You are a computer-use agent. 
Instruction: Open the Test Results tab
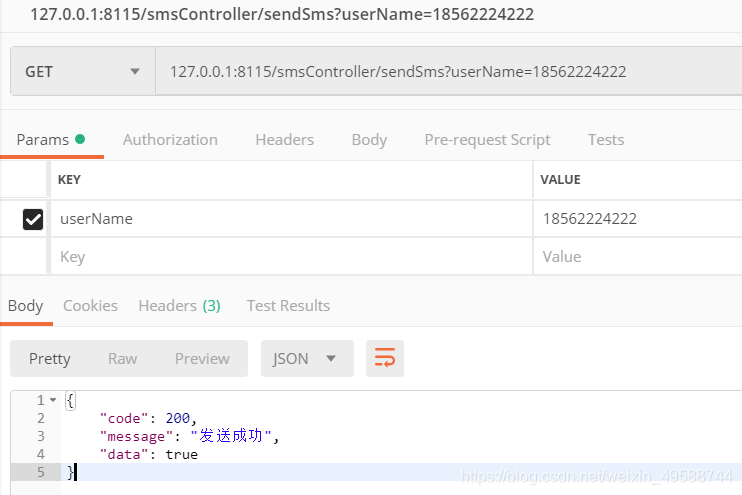[x=288, y=306]
